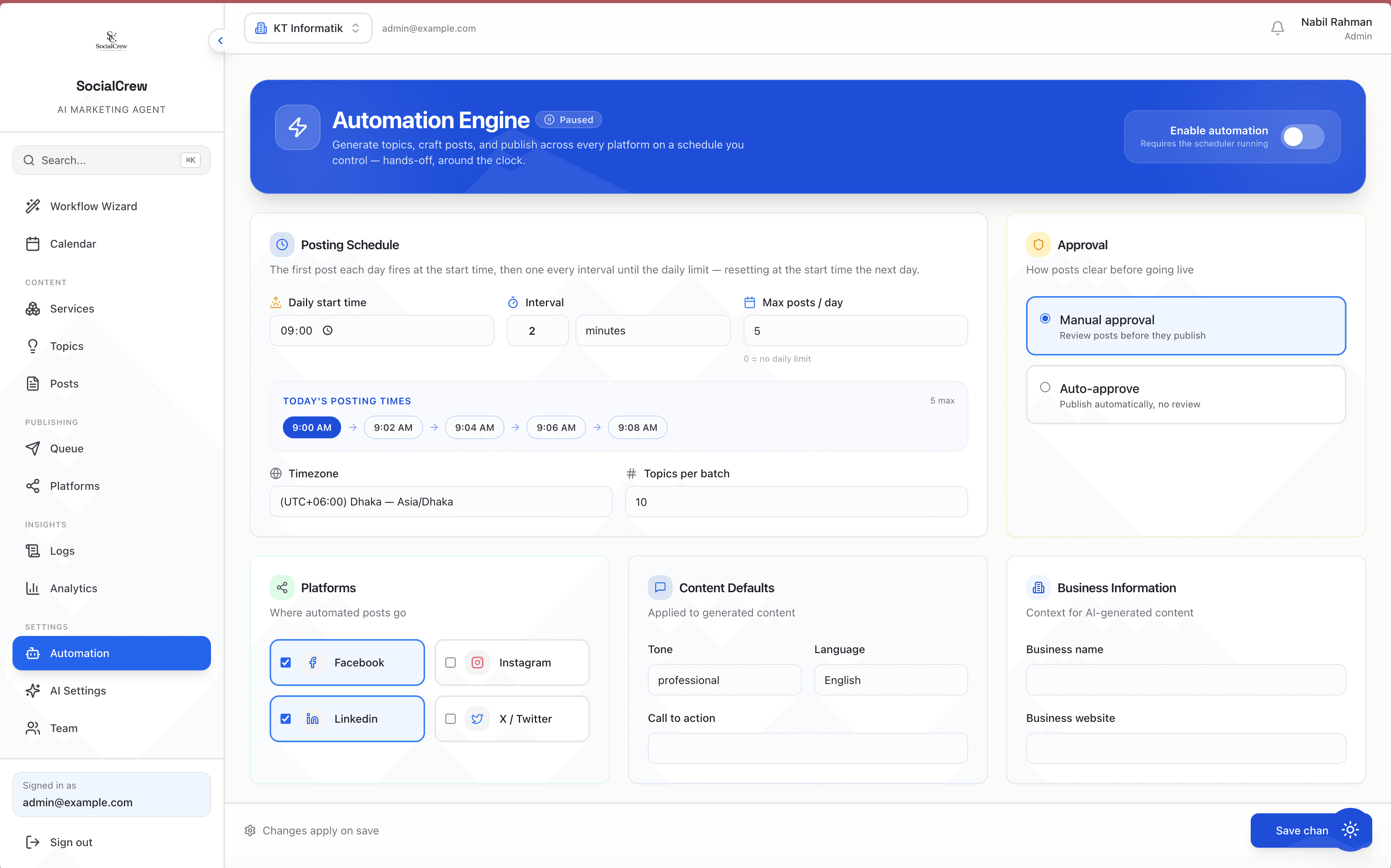This screenshot has height=868, width=1391.
Task: Focus the sidebar Search field
Action: (111, 160)
